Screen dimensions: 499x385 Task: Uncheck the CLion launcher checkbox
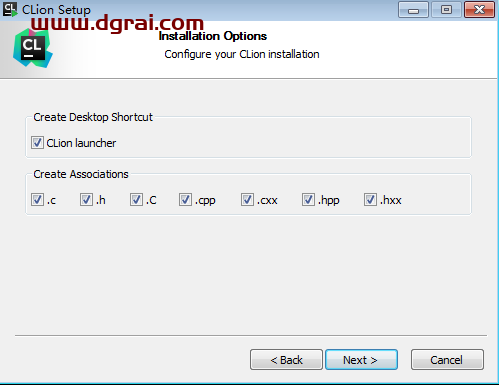37,143
